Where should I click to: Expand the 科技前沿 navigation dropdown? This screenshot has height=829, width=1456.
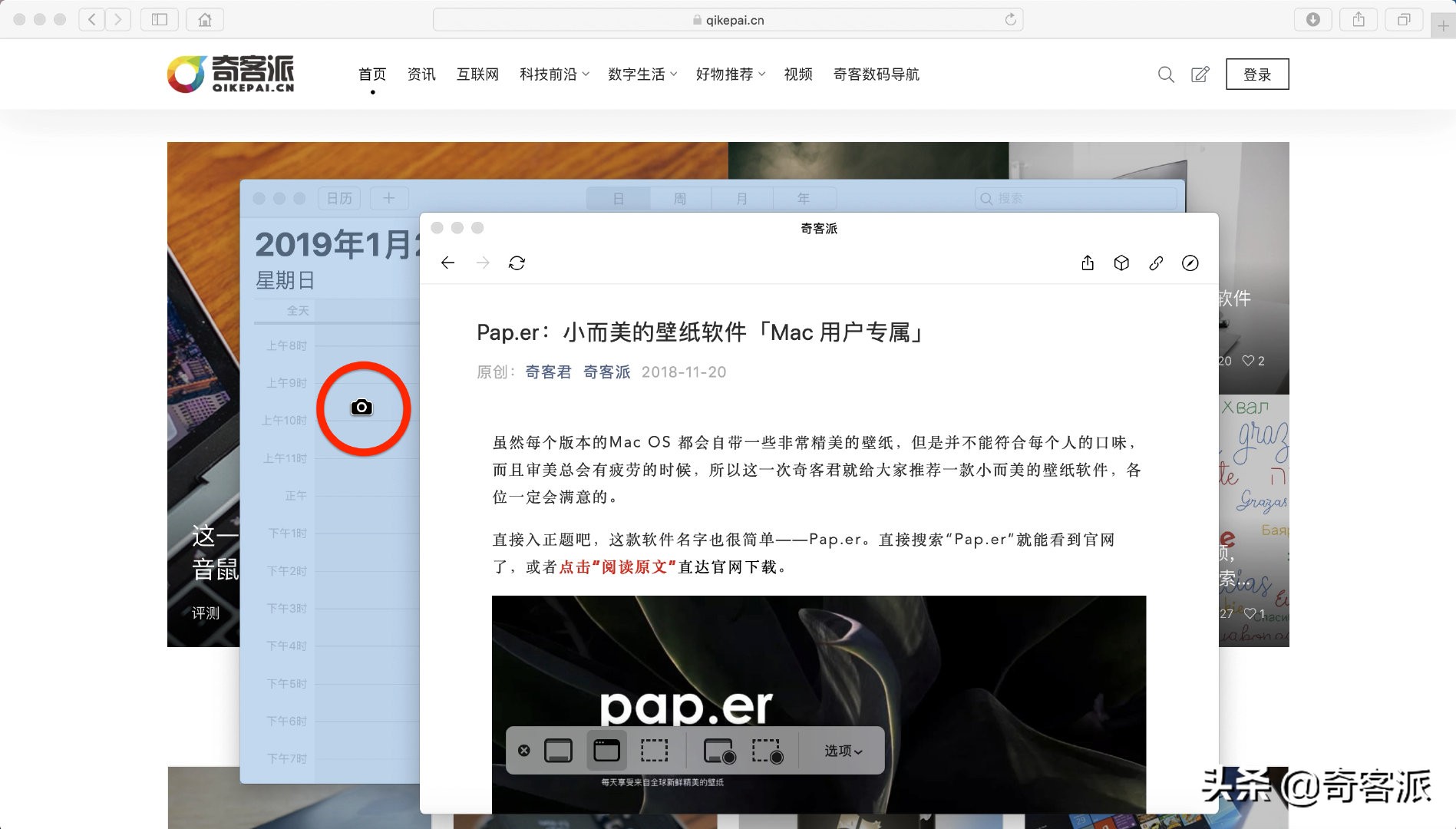point(553,74)
